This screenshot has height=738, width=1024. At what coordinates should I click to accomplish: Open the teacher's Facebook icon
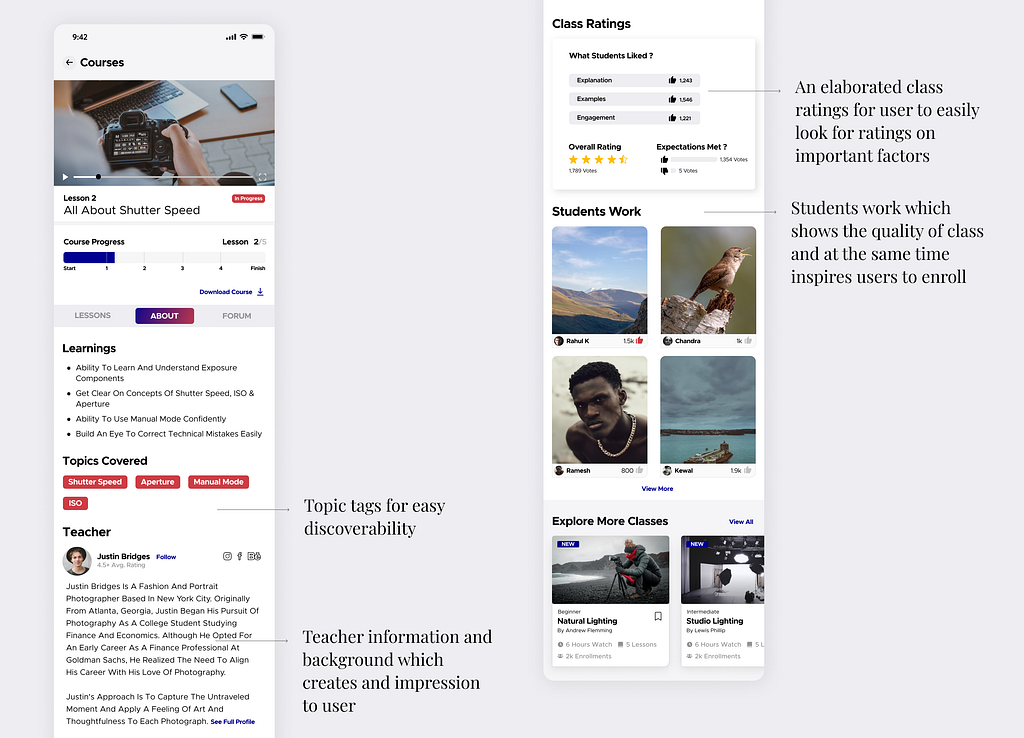pyautogui.click(x=240, y=556)
